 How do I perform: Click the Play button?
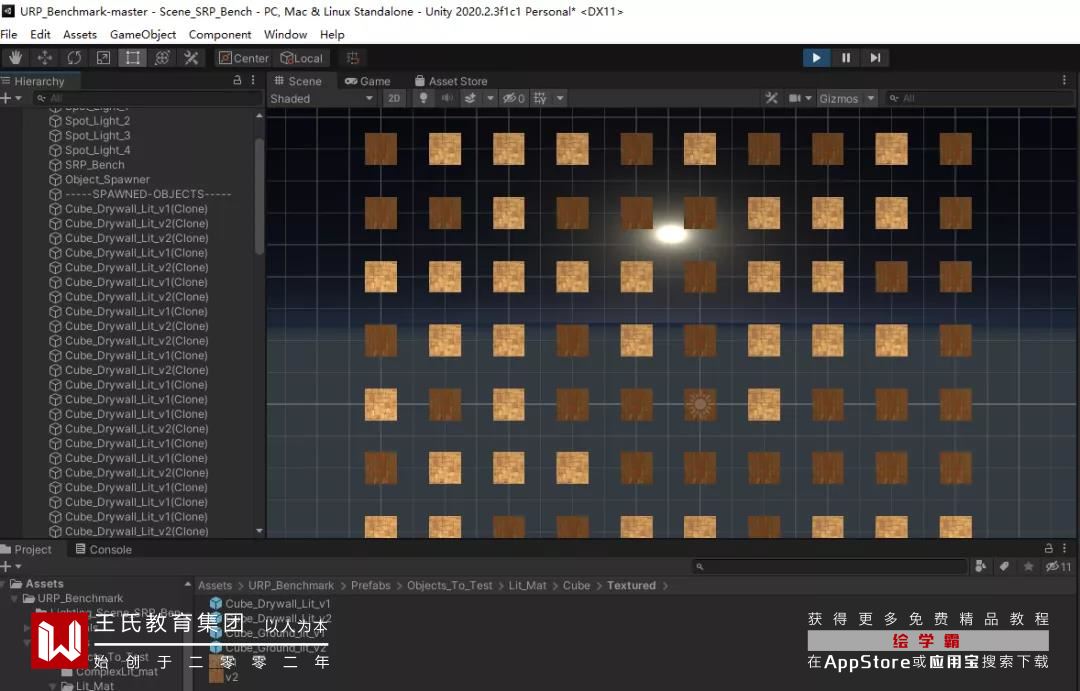(816, 58)
